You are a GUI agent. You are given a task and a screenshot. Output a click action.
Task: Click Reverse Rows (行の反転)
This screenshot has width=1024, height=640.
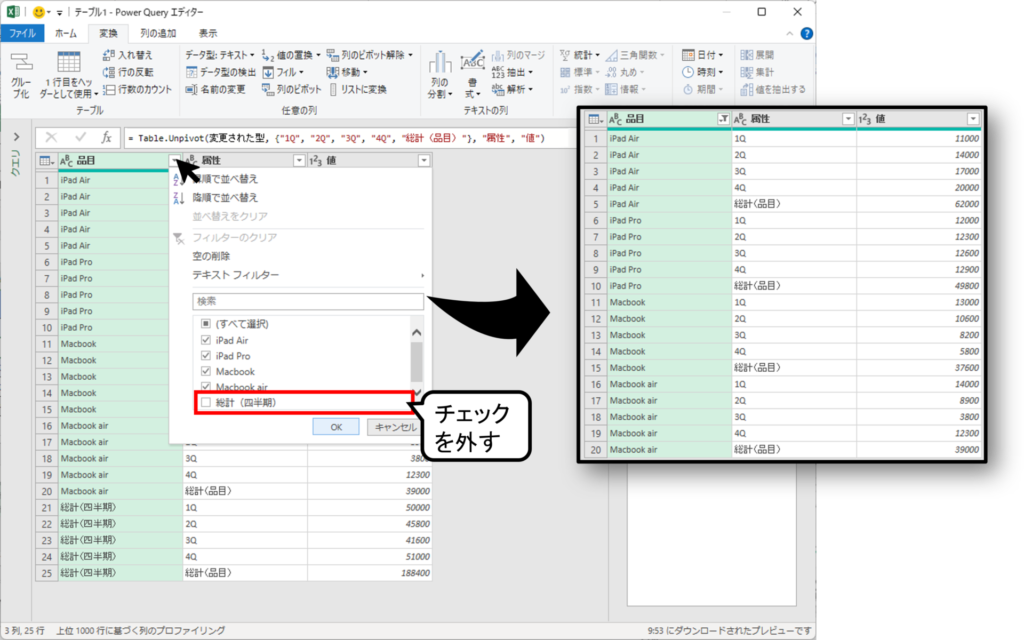(128, 72)
